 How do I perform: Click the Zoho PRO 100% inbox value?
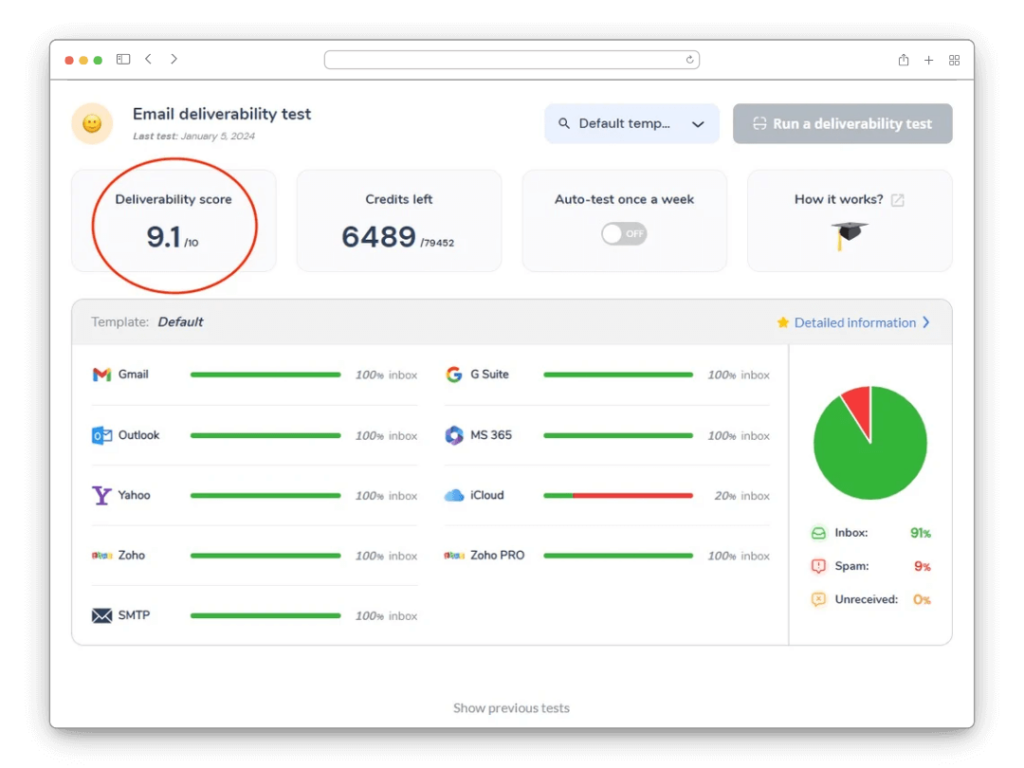739,556
